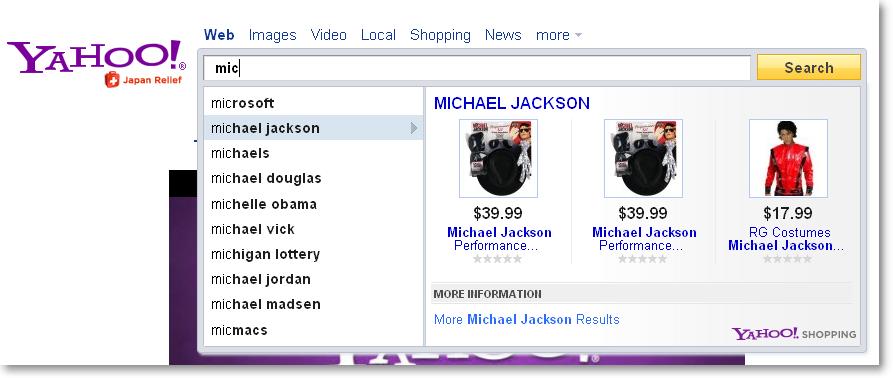Switch to the Shopping search tab
893x378 pixels.
pyautogui.click(x=440, y=35)
